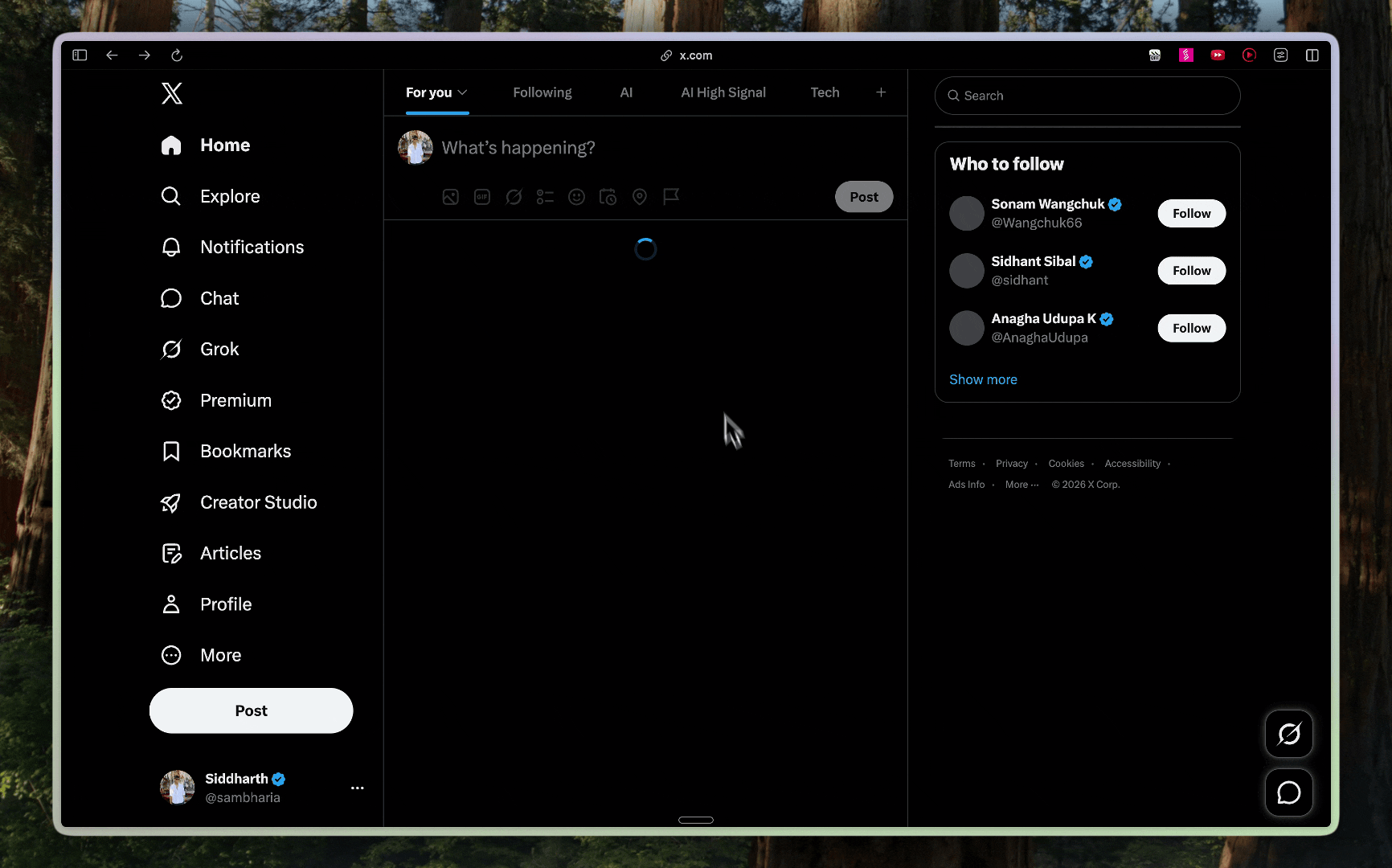Click the @AnaghaUdupa handle
Screen dimensions: 1392x868
click(1039, 338)
